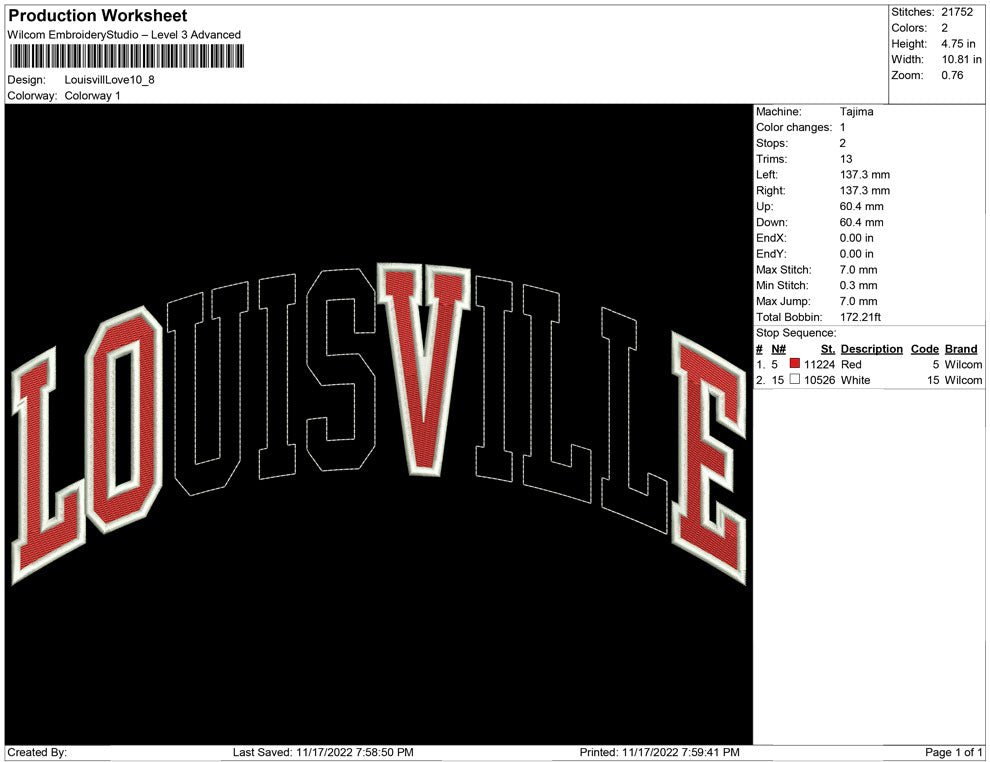This screenshot has width=990, height=762.
Task: Select the 'Colorway 1' value
Action: click(92, 96)
